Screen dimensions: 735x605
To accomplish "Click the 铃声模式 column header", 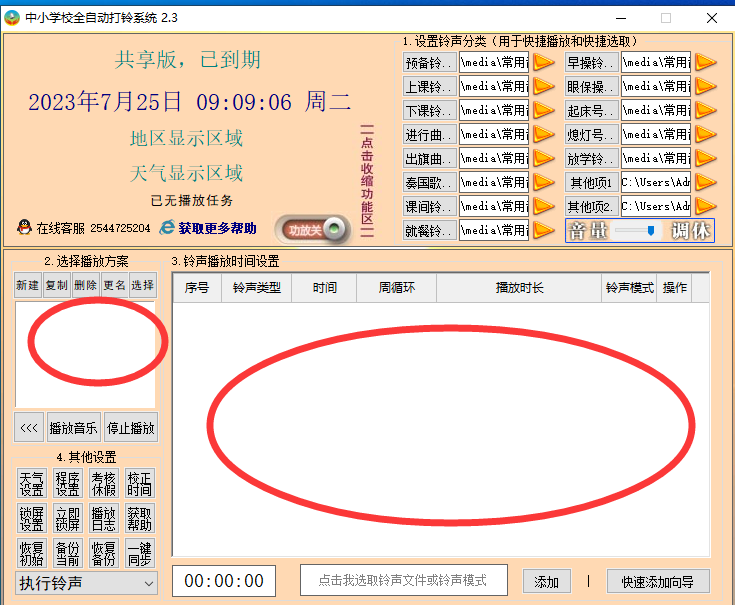I will click(629, 288).
